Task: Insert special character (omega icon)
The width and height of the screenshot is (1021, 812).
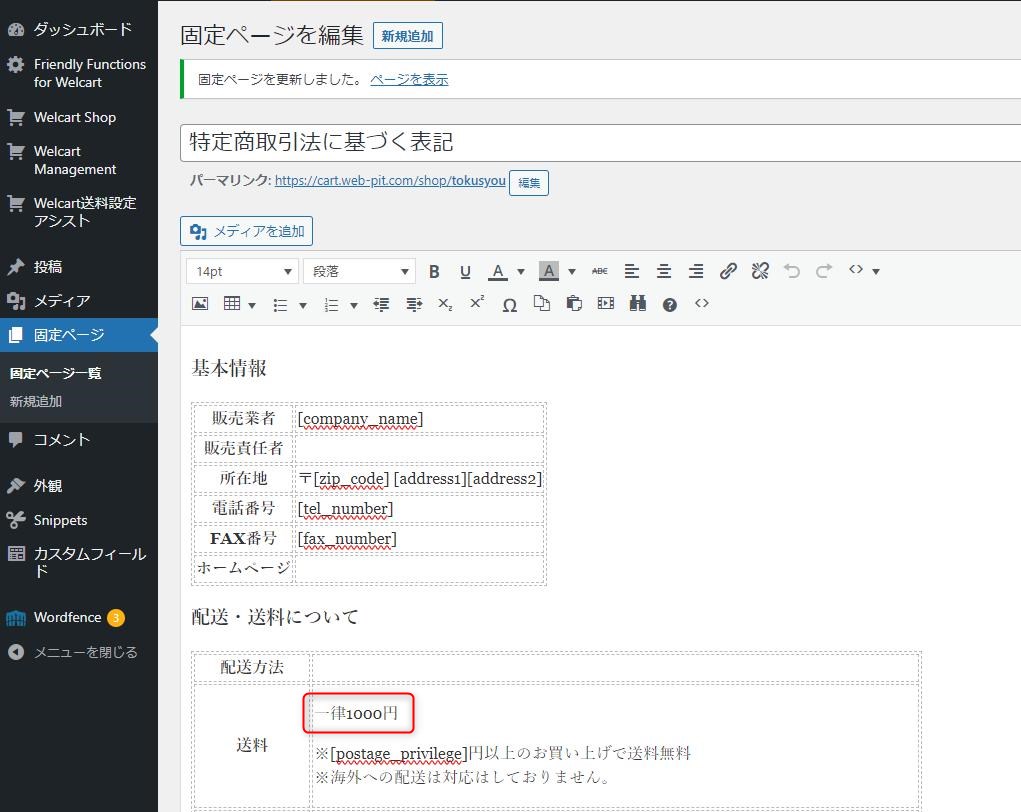Action: point(509,304)
